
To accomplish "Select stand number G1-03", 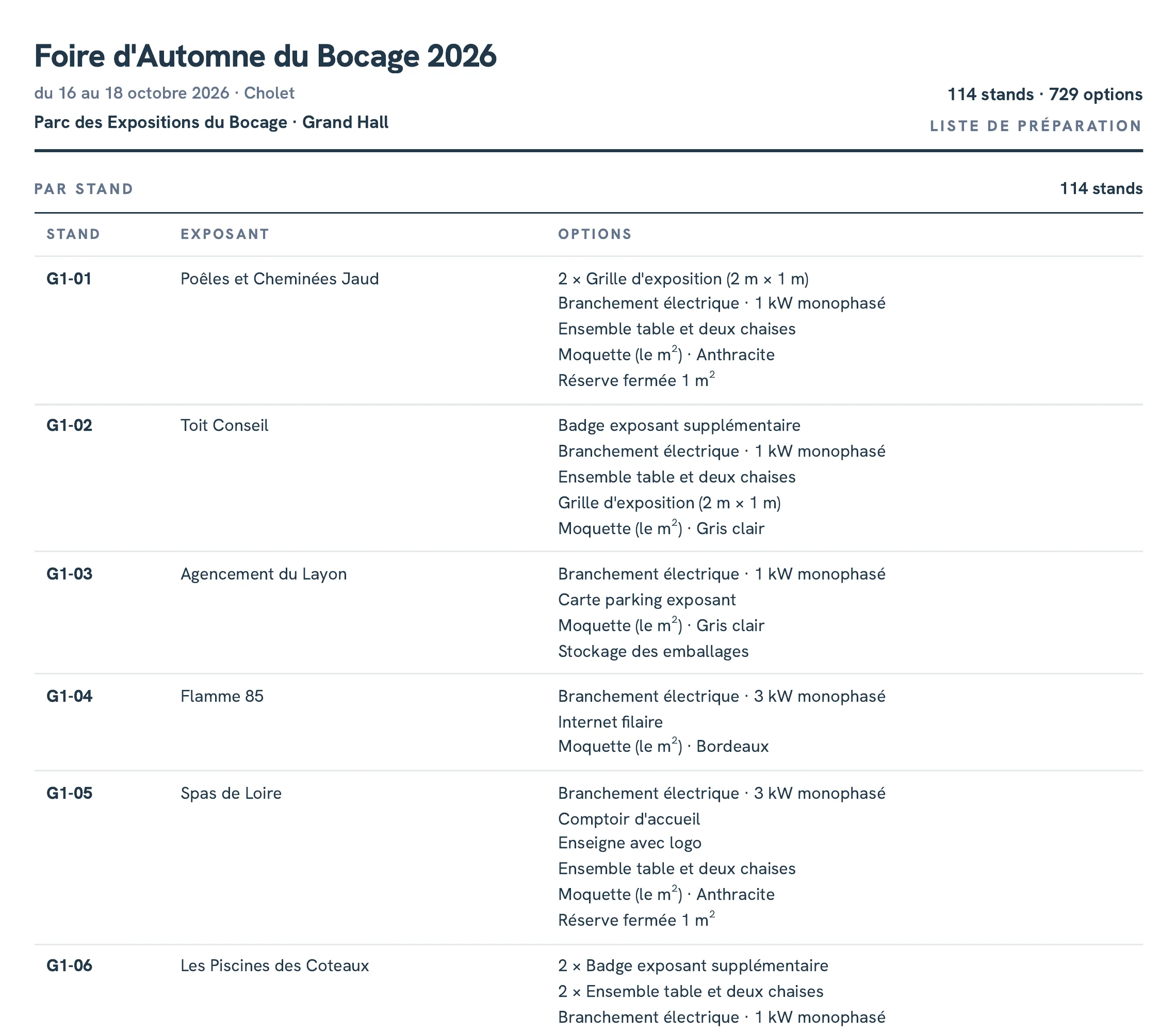I will [69, 574].
